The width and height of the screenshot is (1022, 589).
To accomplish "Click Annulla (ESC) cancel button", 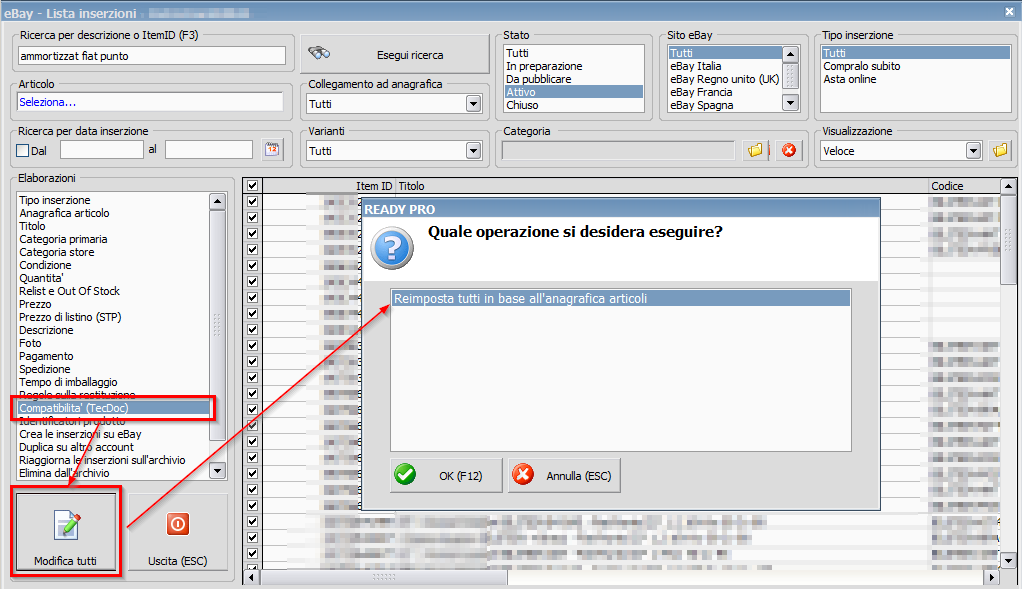I will pyautogui.click(x=564, y=475).
